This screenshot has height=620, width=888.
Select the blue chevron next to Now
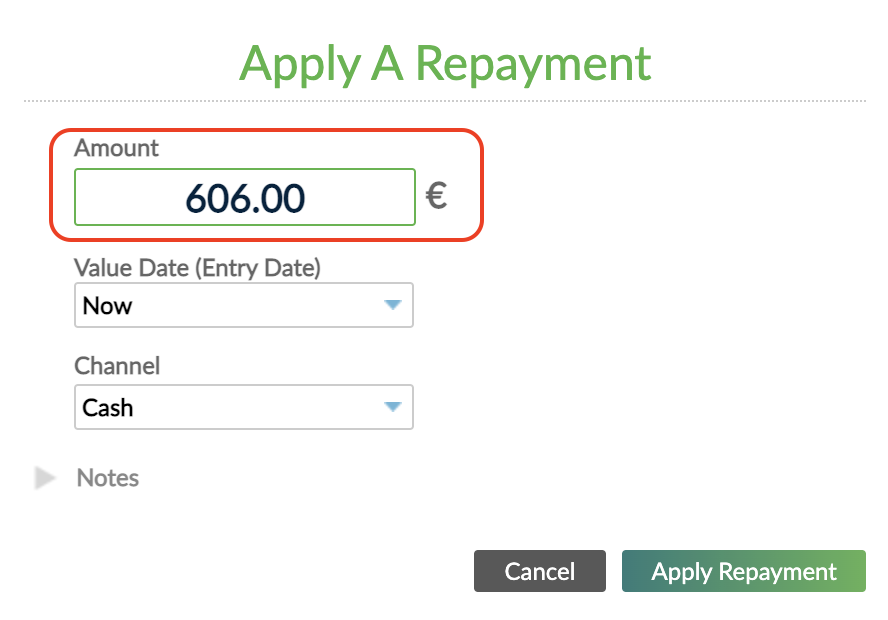(392, 305)
